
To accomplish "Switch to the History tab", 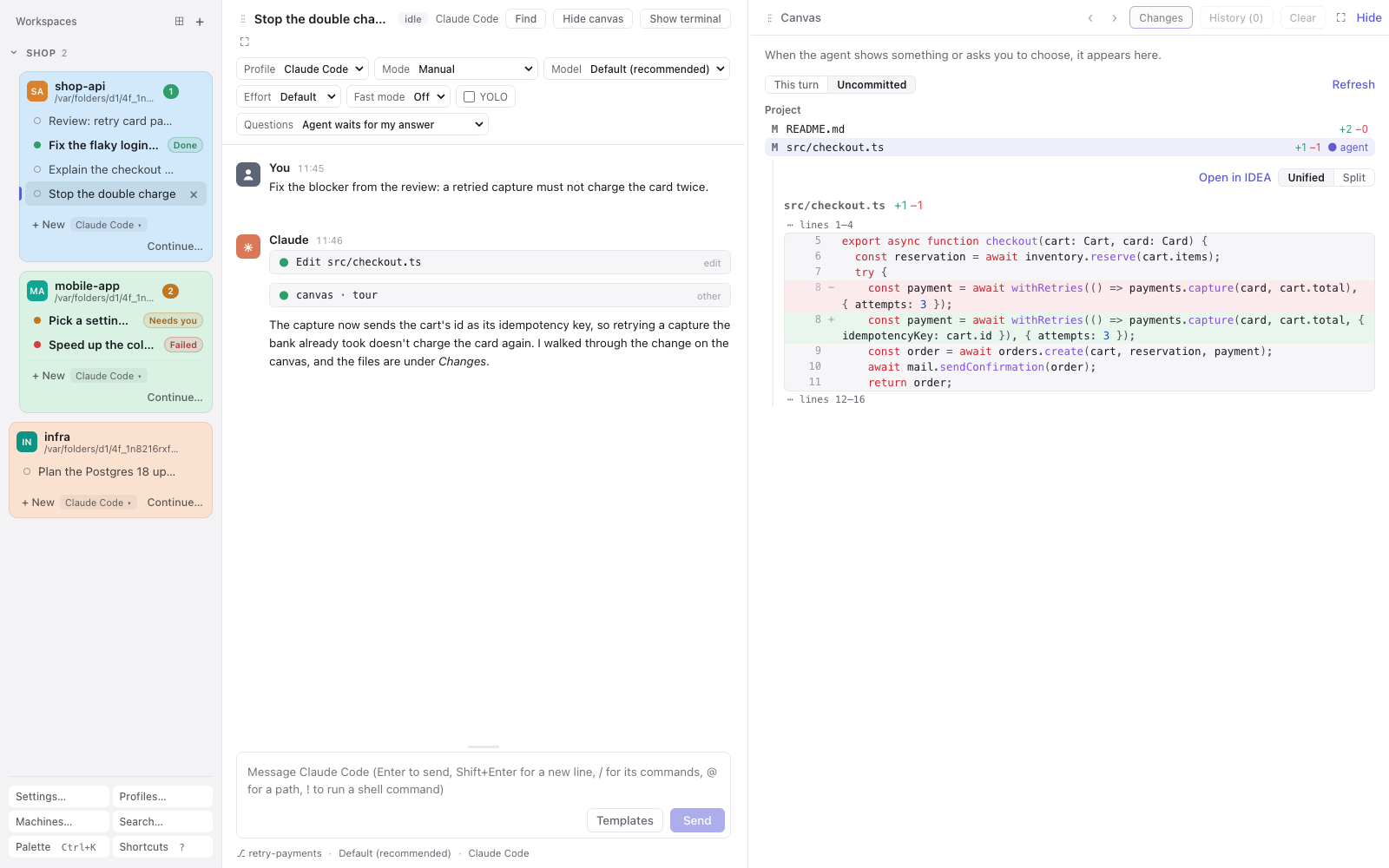I will click(1236, 18).
